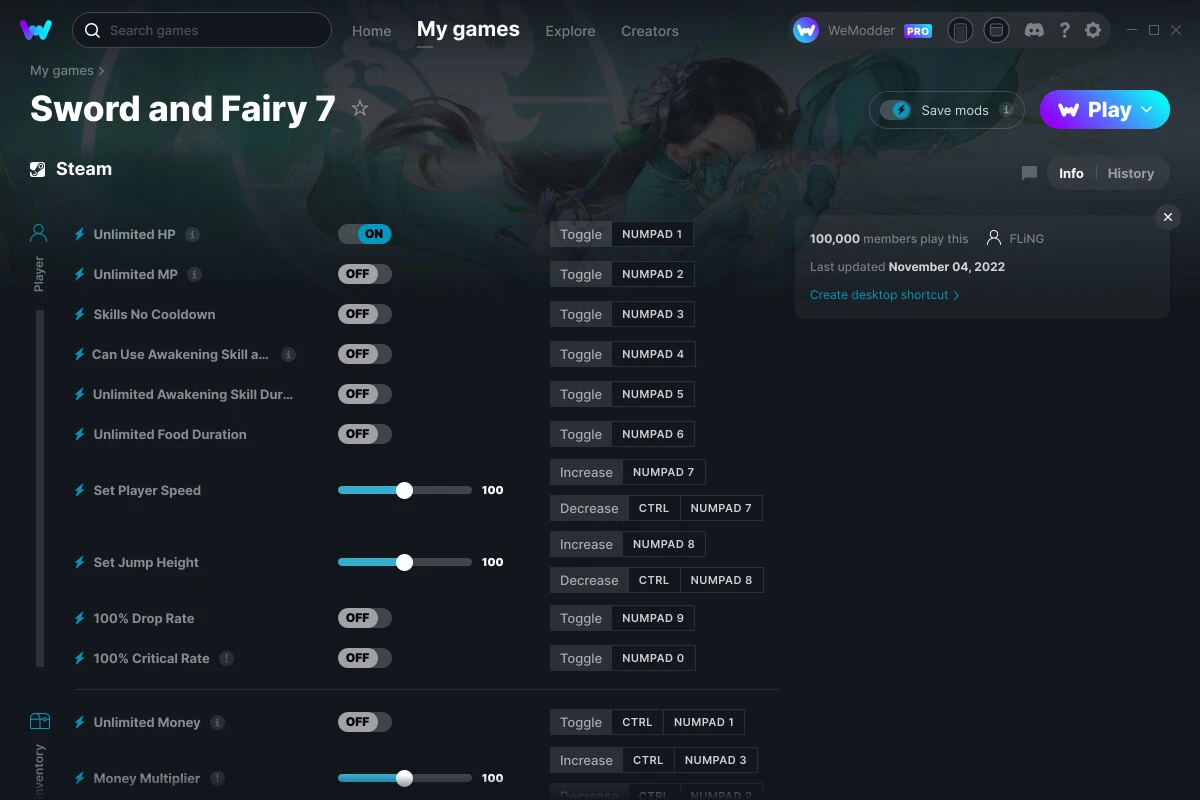Turn off the Unlimited HP toggle
This screenshot has height=800, width=1200.
(364, 233)
